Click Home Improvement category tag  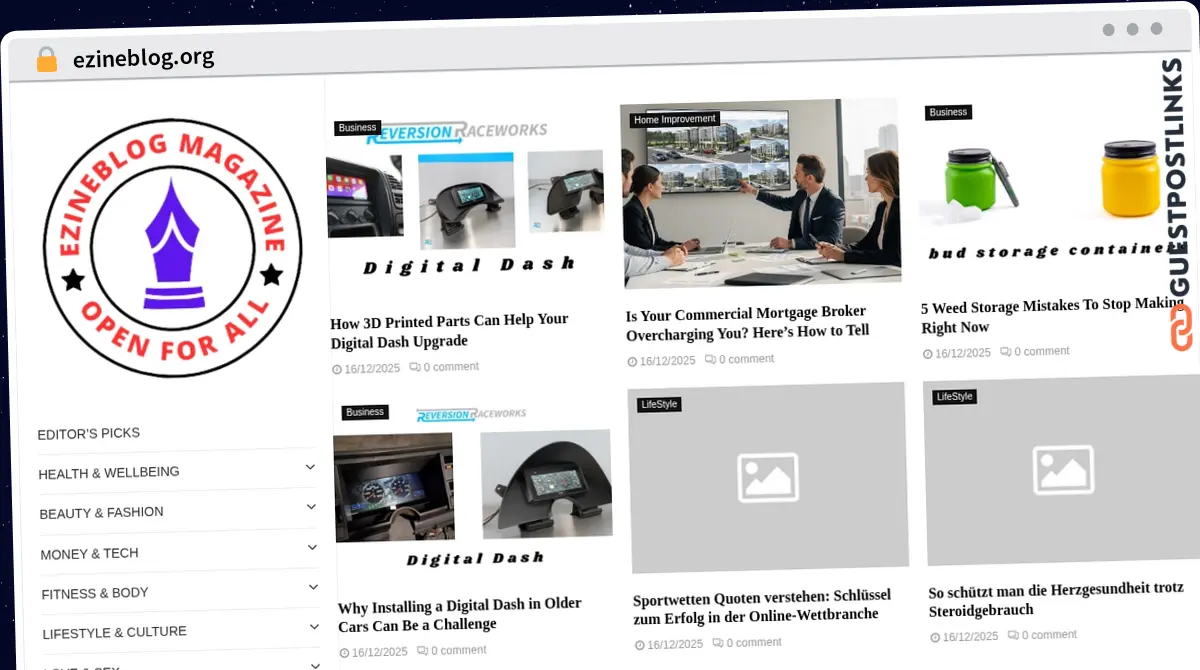675,119
